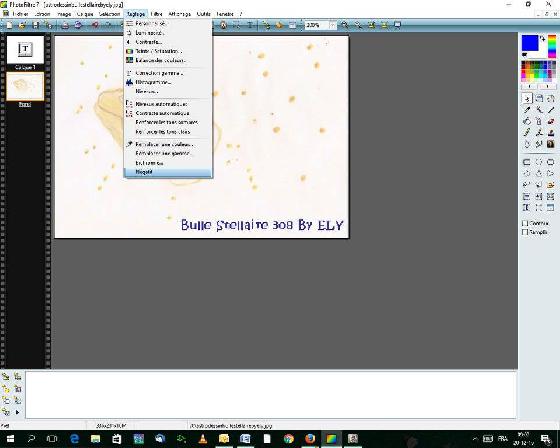Viewport: 560px width, 448px height.
Task: Select the magic wand tool
Action: [539, 110]
